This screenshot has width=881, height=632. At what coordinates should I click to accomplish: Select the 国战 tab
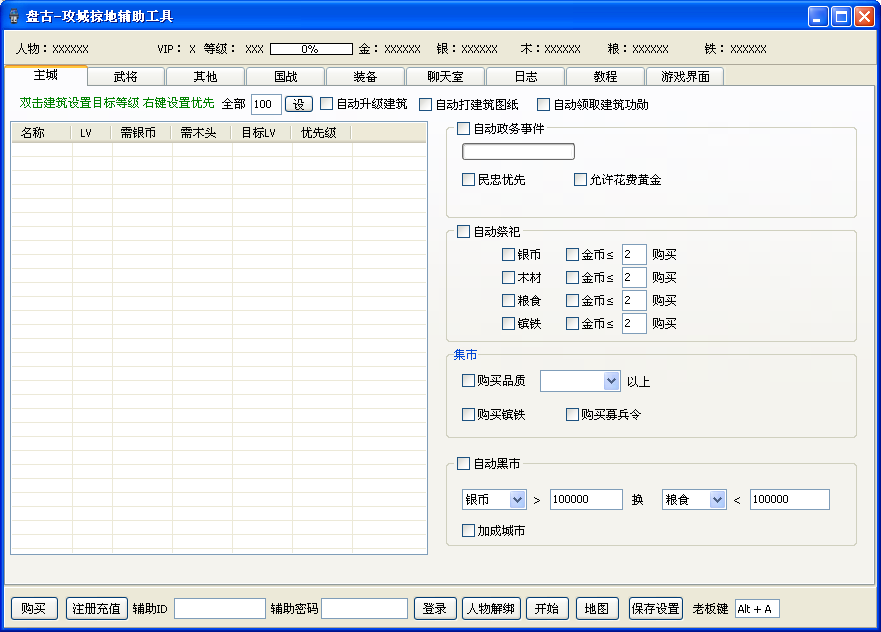click(285, 76)
